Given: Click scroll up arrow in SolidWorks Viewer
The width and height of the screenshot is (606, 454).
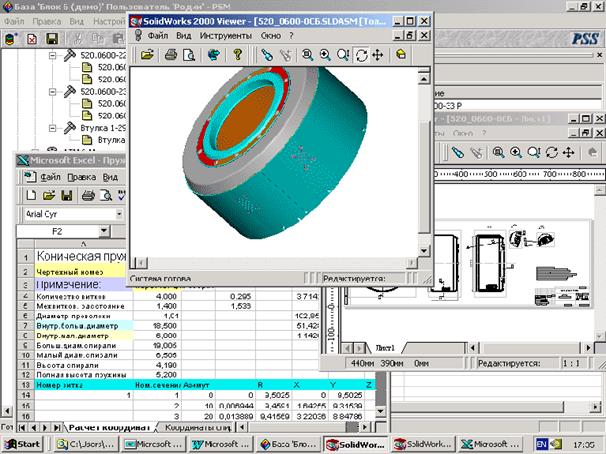Looking at the screenshot, I should 424,79.
